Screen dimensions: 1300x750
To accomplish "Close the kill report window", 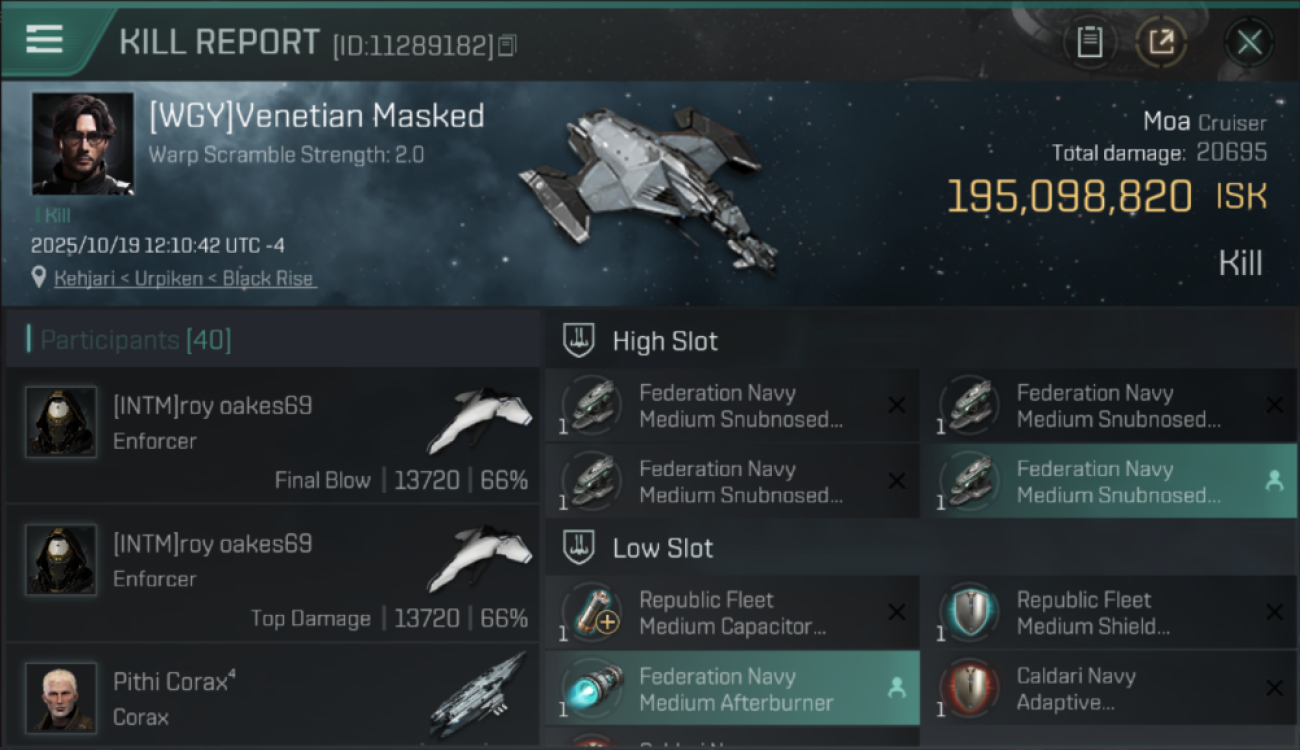I will [1249, 42].
